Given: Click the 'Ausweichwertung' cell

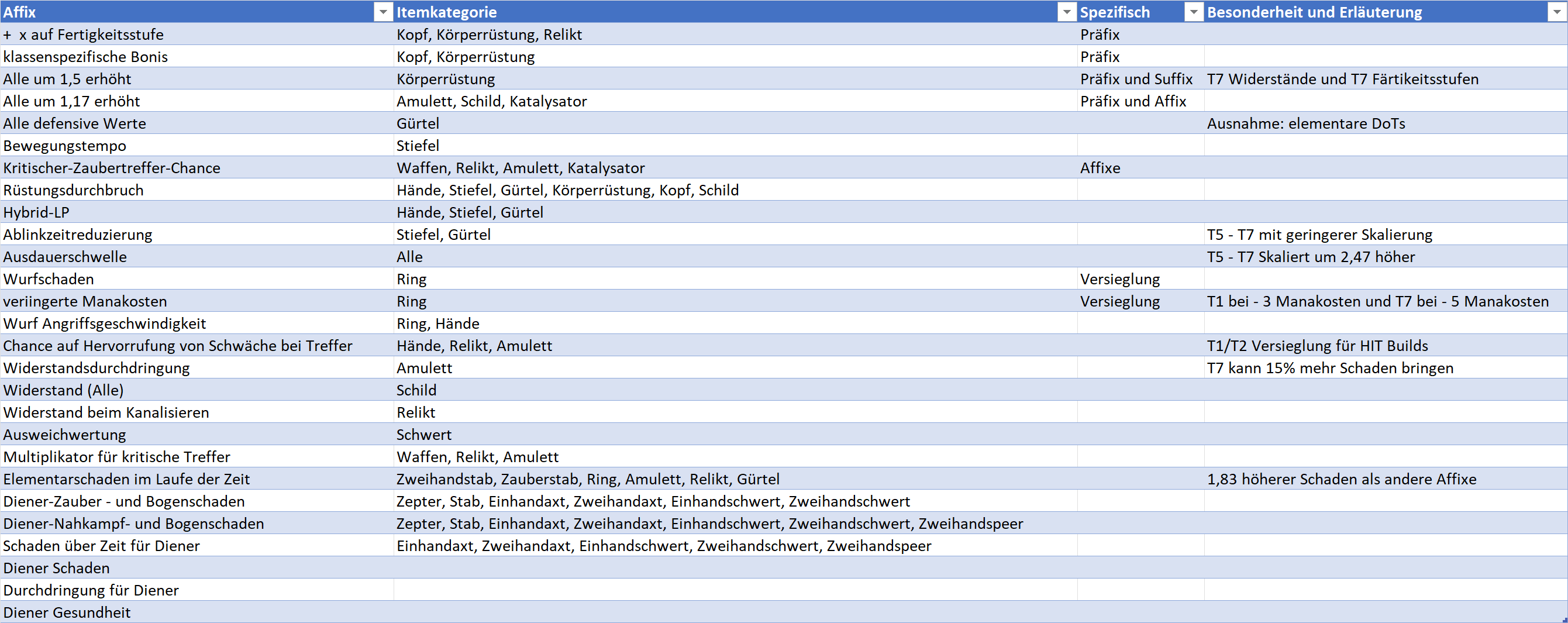Looking at the screenshot, I should (x=197, y=434).
